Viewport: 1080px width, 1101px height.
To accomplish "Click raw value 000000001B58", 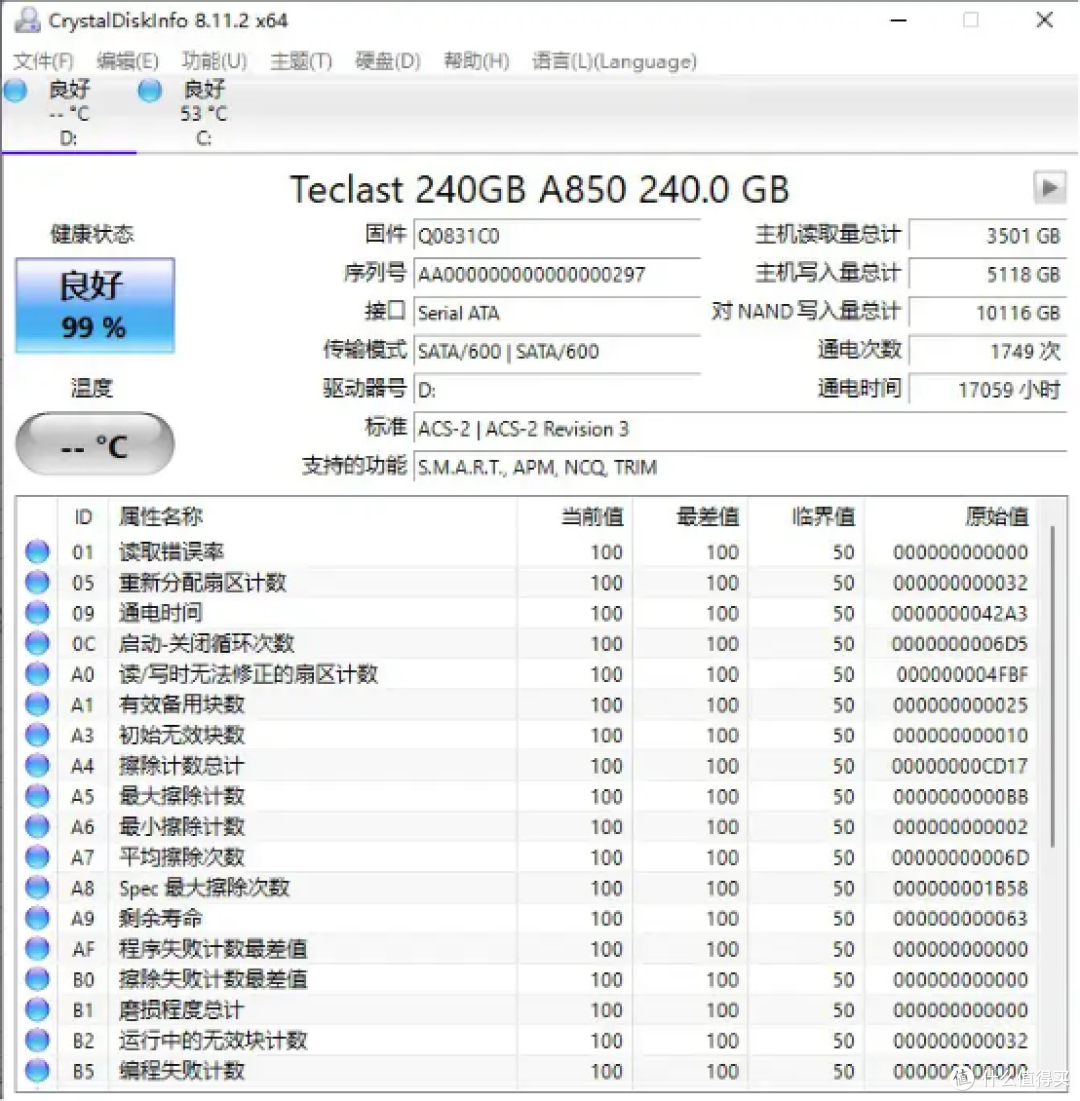I will click(x=960, y=888).
